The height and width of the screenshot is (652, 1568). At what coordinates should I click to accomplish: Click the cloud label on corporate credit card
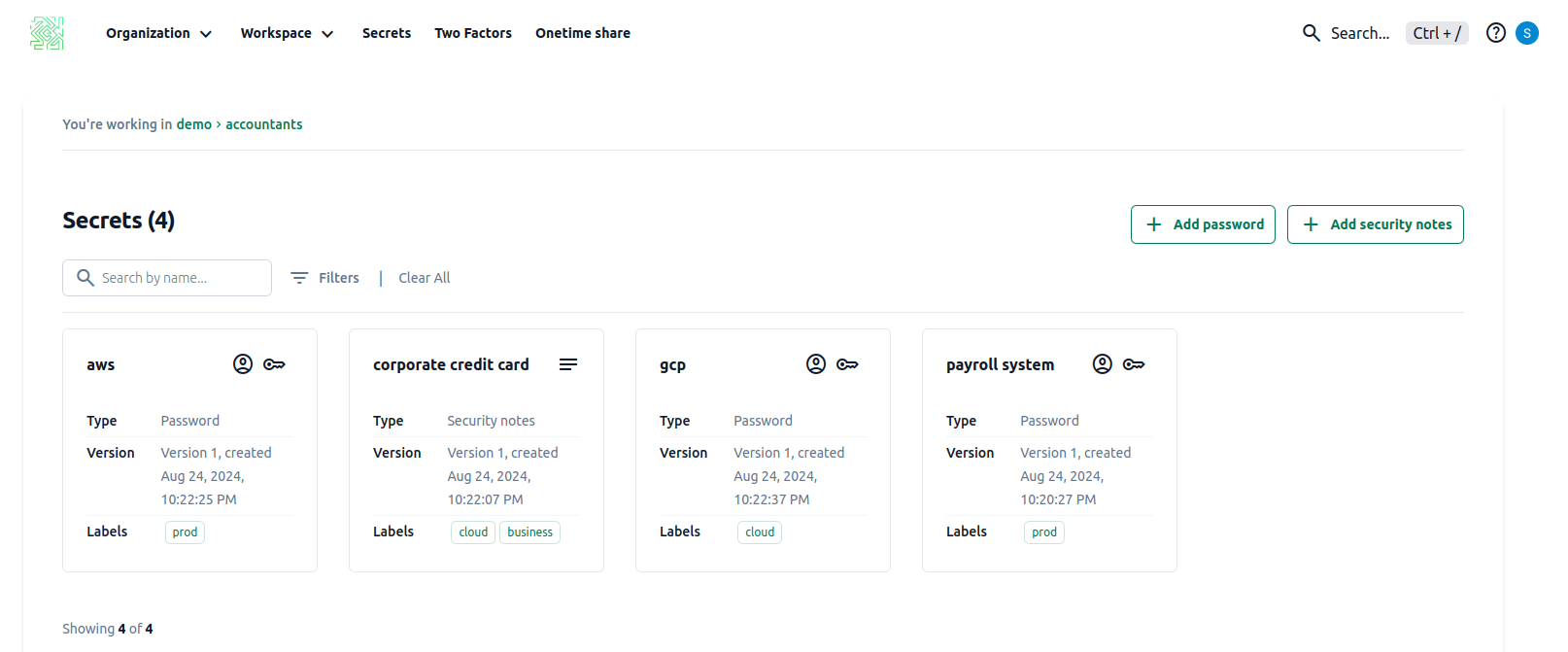[x=473, y=532]
